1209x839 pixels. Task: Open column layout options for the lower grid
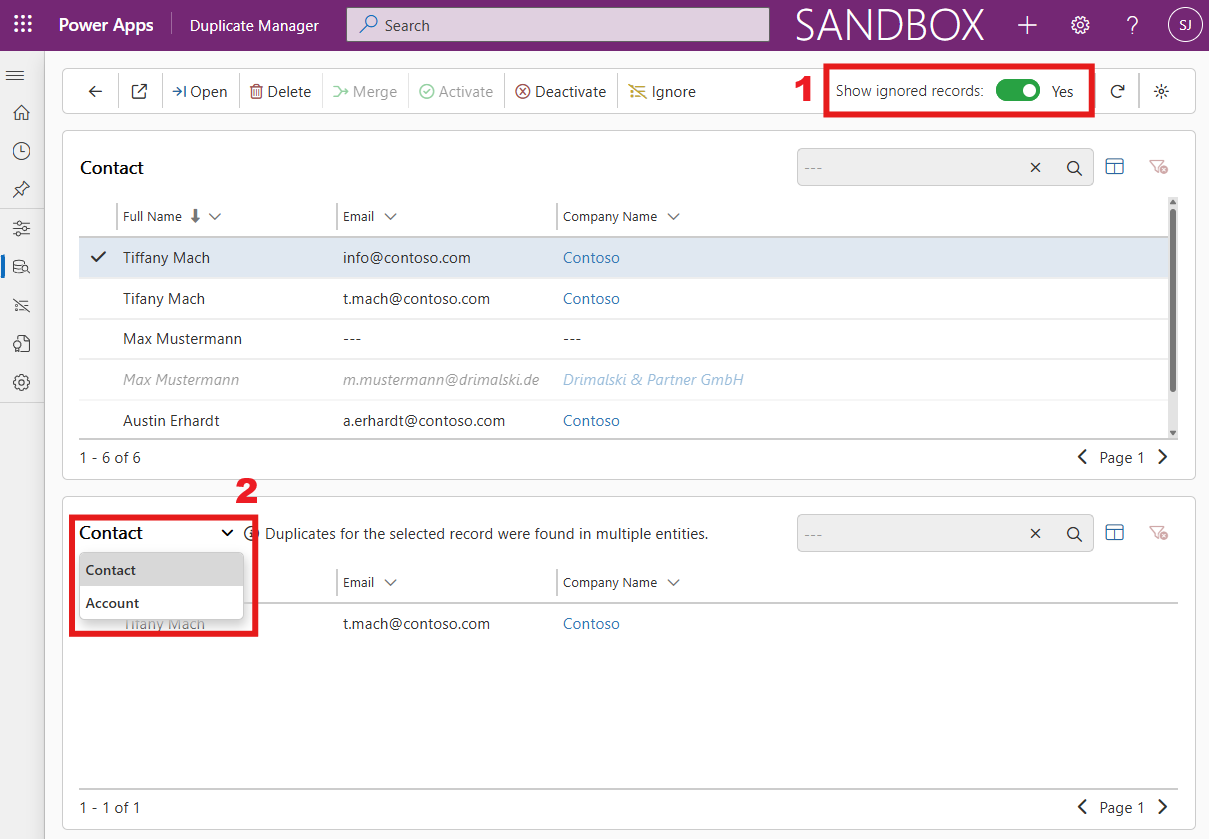pos(1115,533)
